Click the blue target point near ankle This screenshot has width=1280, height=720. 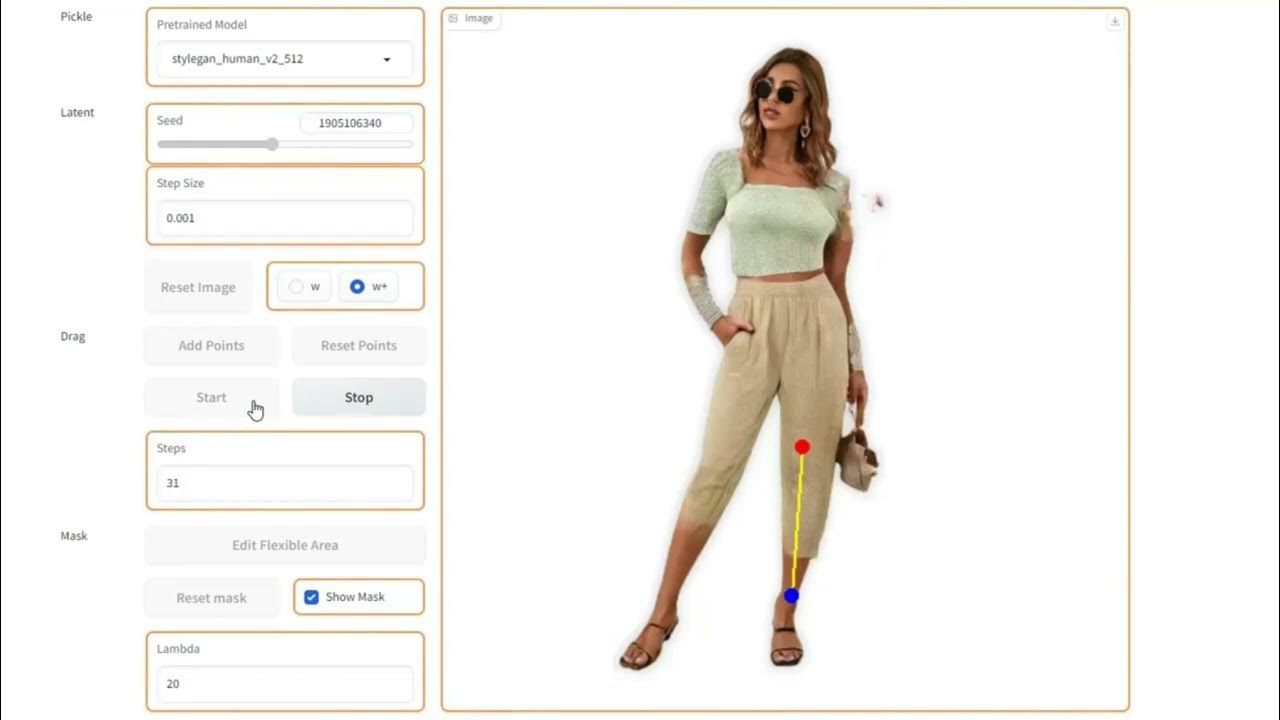click(791, 595)
